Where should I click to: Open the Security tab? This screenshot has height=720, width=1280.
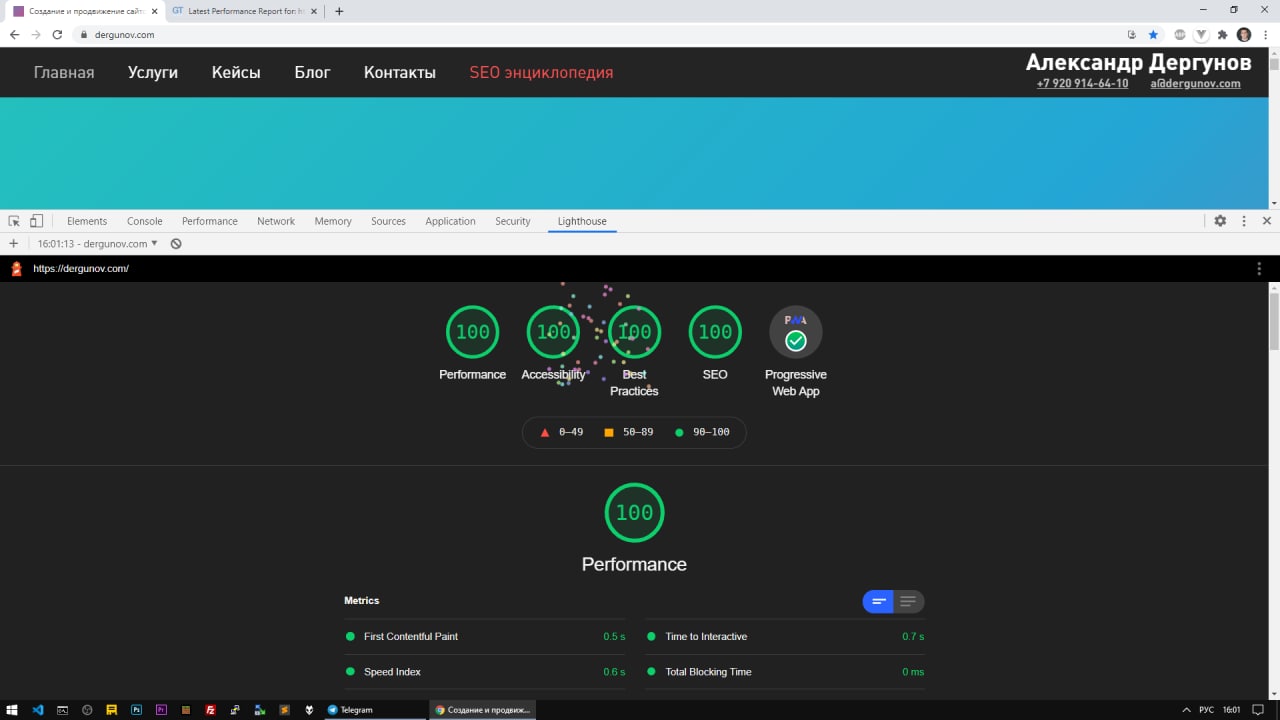[x=513, y=221]
